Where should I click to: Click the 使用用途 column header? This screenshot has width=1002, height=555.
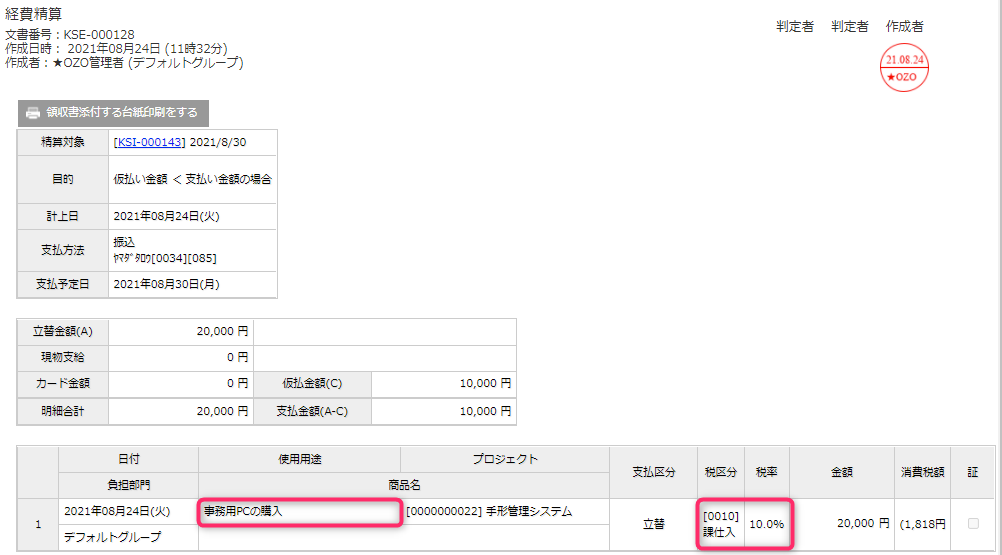tap(299, 459)
